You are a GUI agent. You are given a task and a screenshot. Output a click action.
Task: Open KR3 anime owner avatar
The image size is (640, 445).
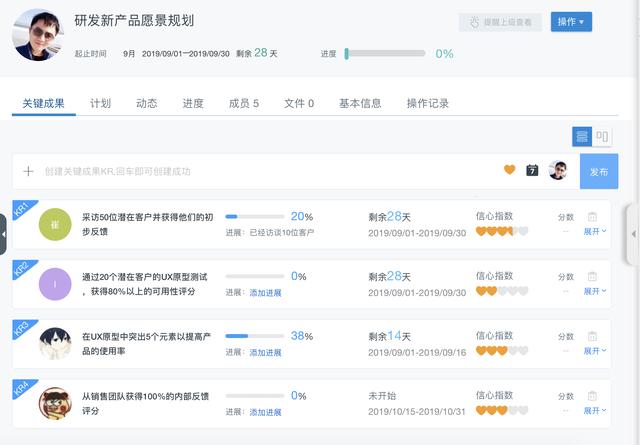pos(55,344)
